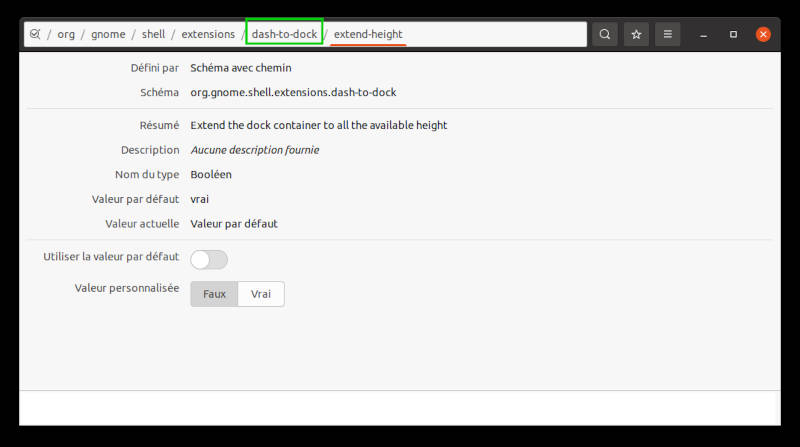Click the 'extend-height' key in path bar
The width and height of the screenshot is (800, 447).
click(368, 34)
